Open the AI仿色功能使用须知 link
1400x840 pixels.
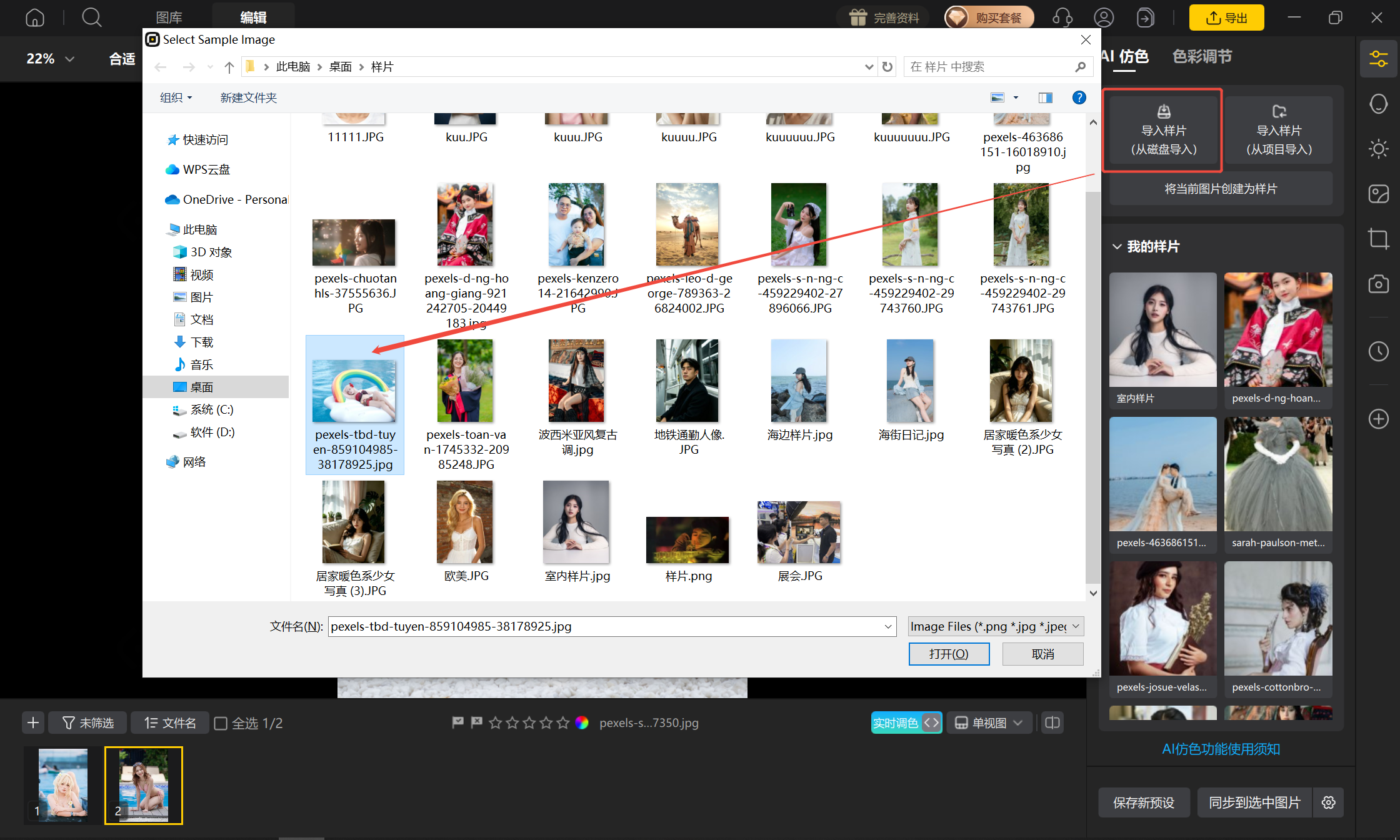(x=1221, y=749)
